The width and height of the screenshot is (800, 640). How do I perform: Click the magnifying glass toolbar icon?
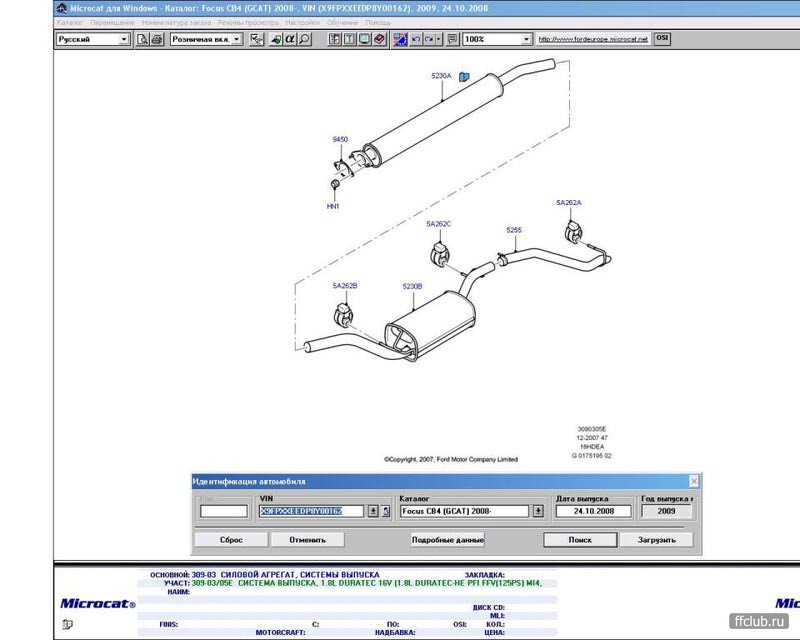click(304, 40)
